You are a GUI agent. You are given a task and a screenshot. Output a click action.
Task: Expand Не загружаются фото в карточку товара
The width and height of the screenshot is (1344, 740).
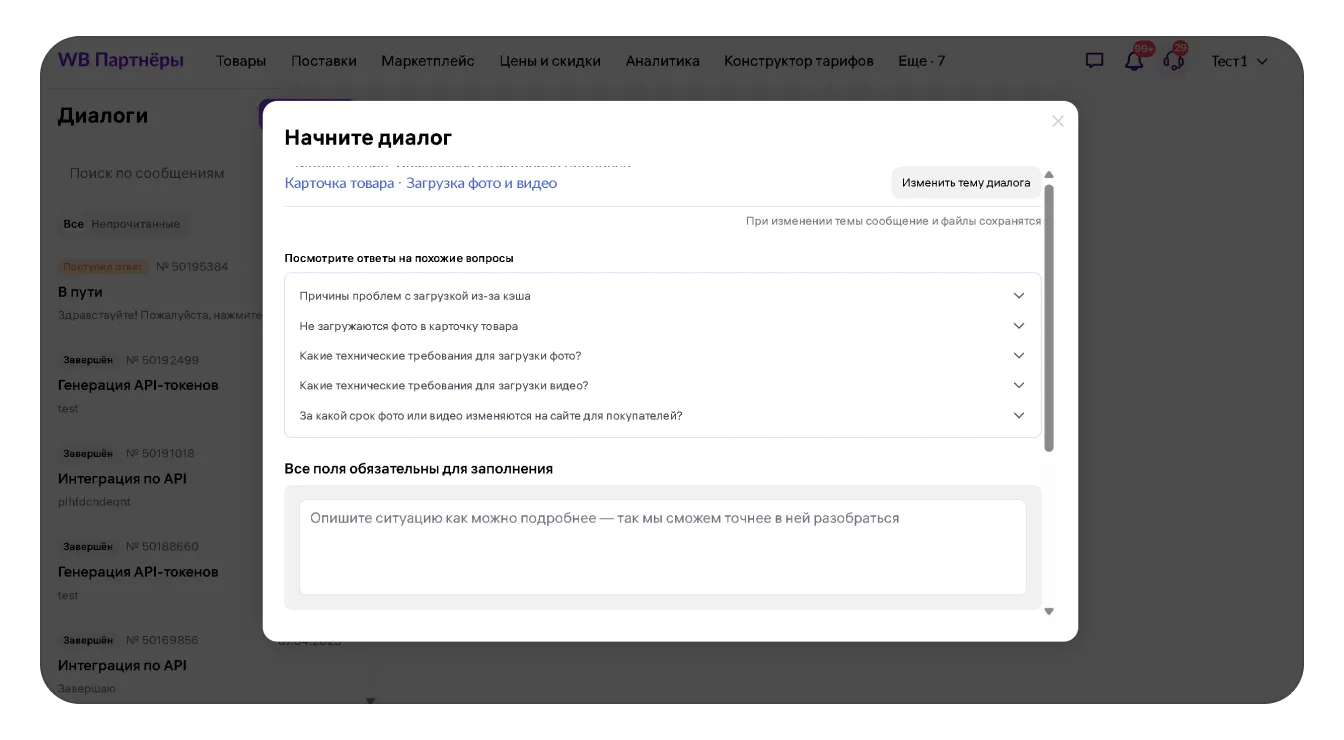point(662,326)
